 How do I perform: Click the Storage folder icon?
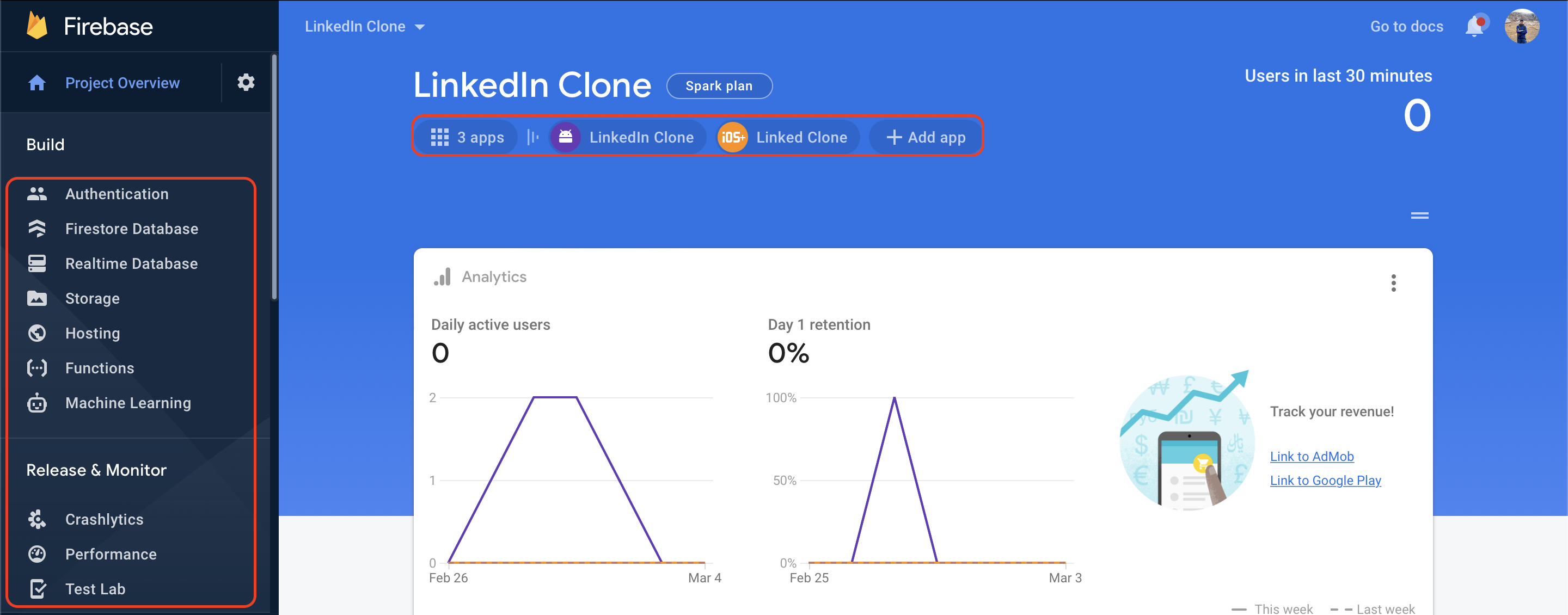(x=37, y=298)
